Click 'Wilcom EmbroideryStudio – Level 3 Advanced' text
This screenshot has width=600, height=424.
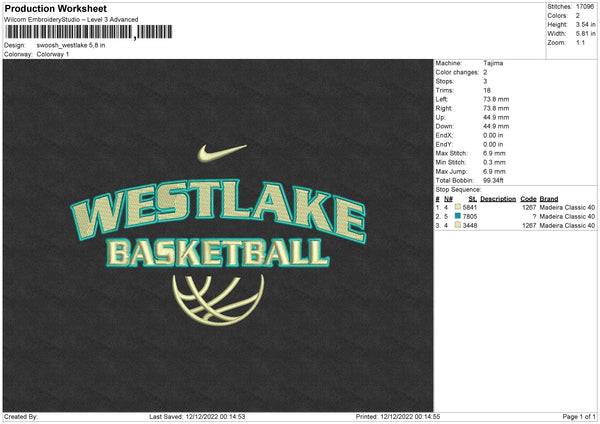(71, 20)
